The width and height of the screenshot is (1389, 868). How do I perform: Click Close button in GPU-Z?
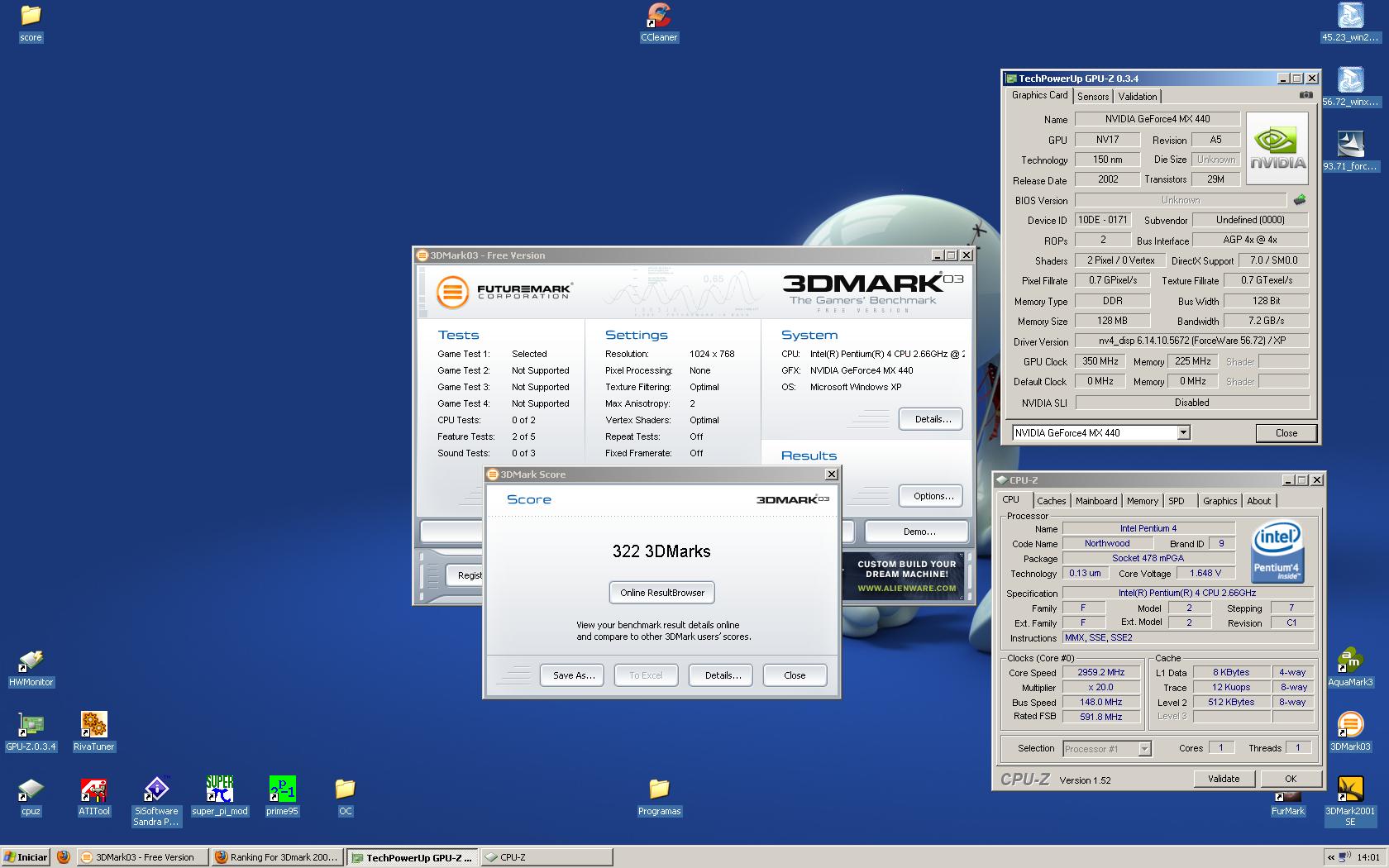click(1286, 433)
